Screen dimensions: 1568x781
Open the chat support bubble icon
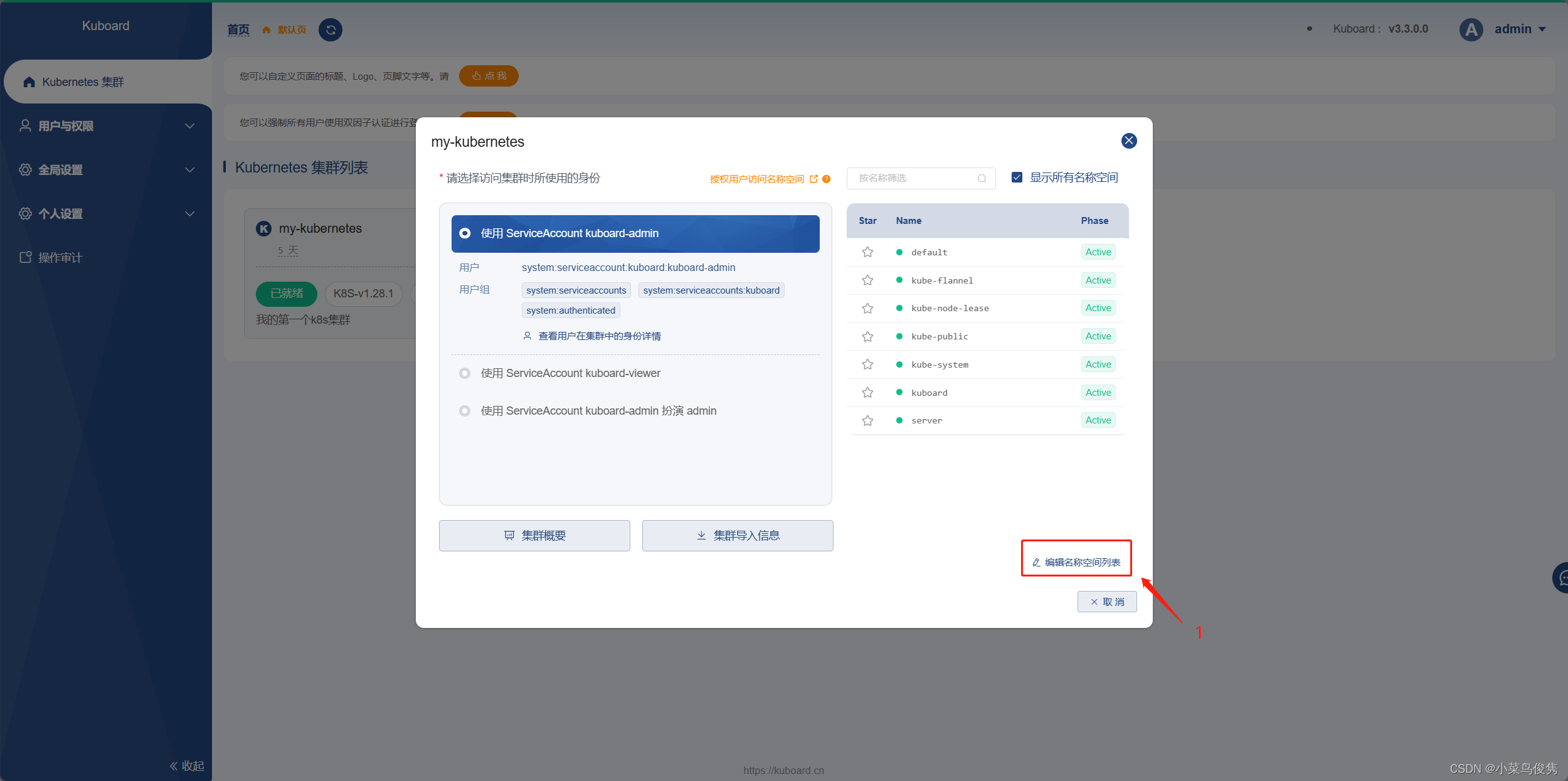(1562, 578)
